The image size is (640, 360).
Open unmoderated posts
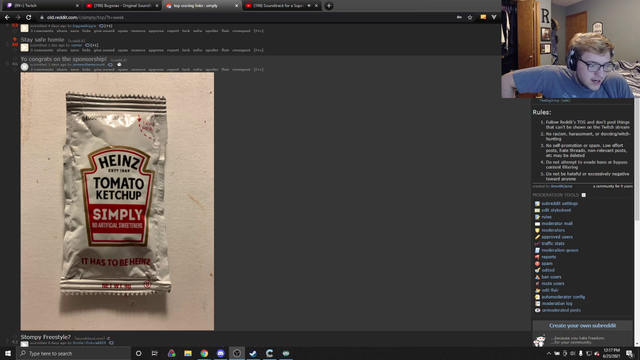click(x=561, y=310)
